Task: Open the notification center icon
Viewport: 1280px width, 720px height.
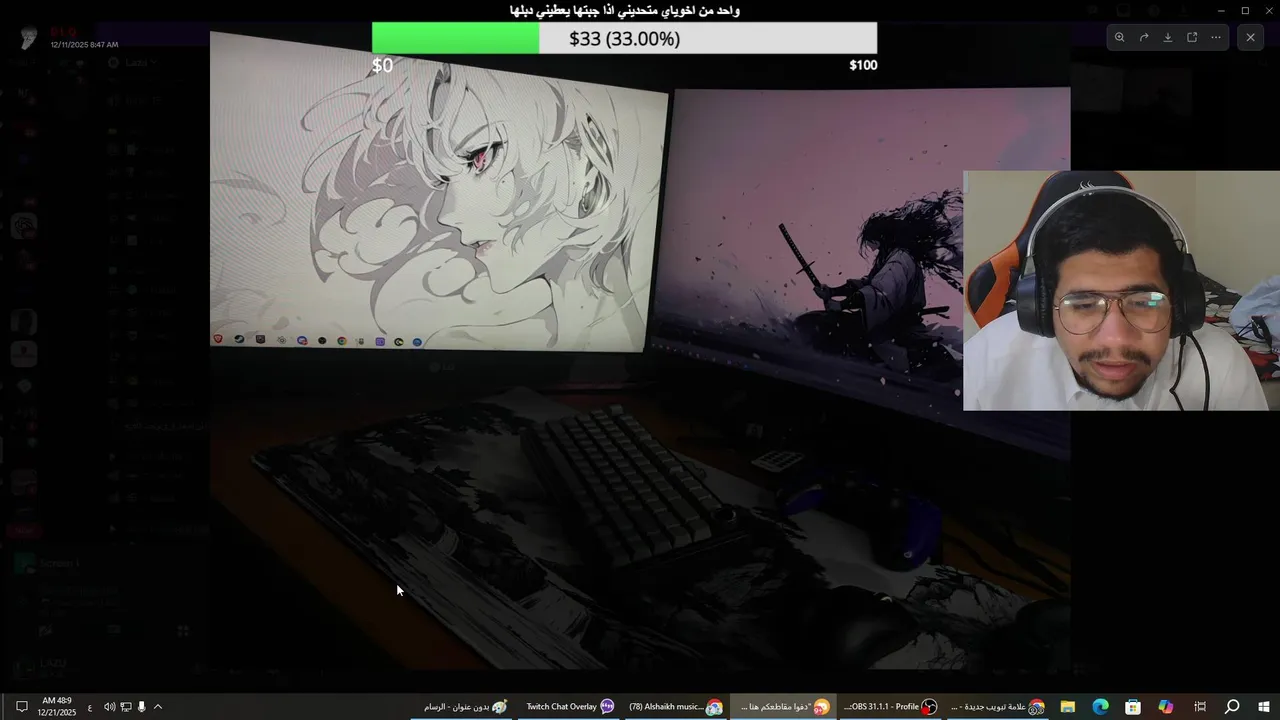Action: point(21,707)
